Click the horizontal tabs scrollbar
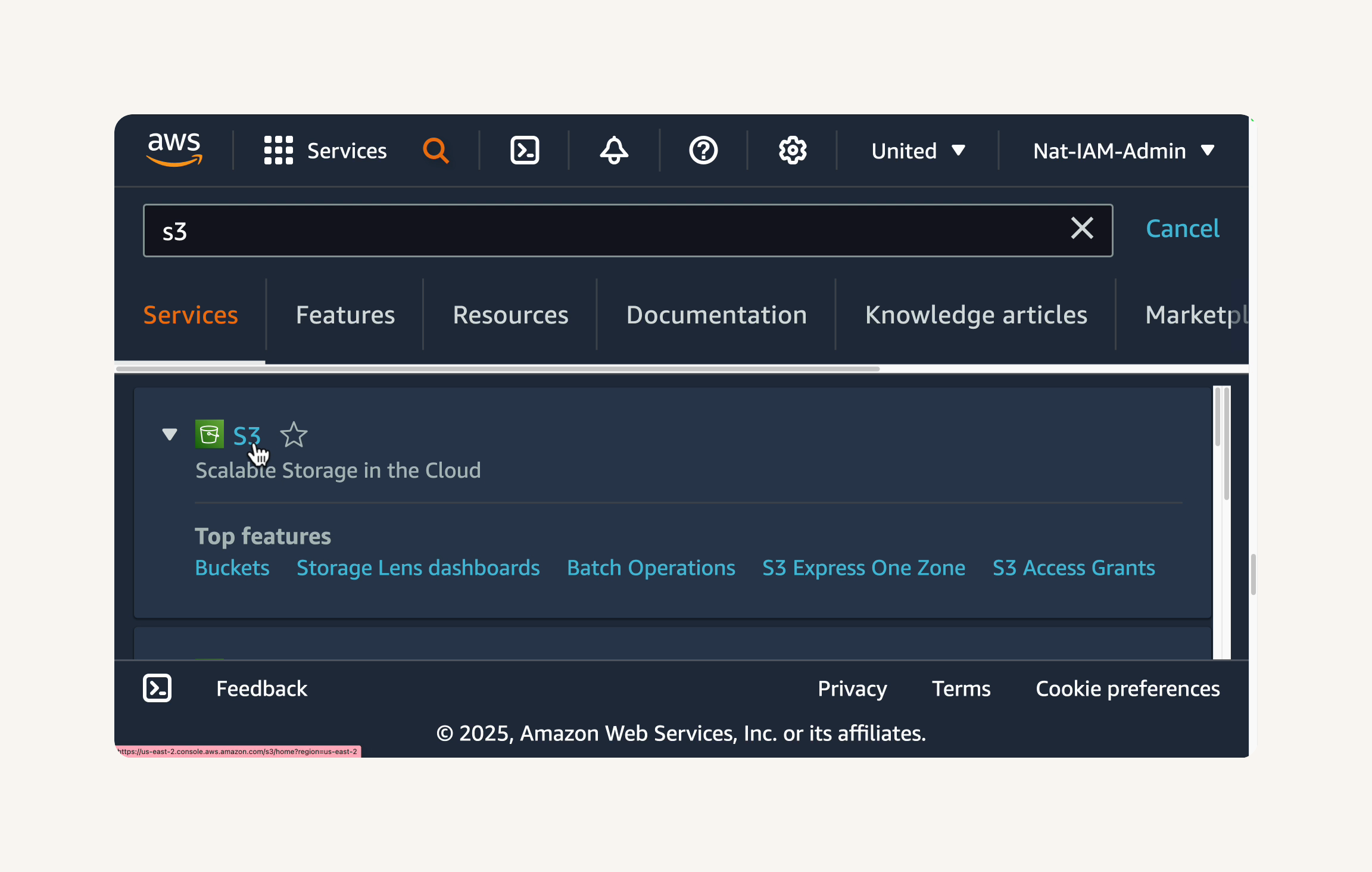1372x872 pixels. pos(498,369)
